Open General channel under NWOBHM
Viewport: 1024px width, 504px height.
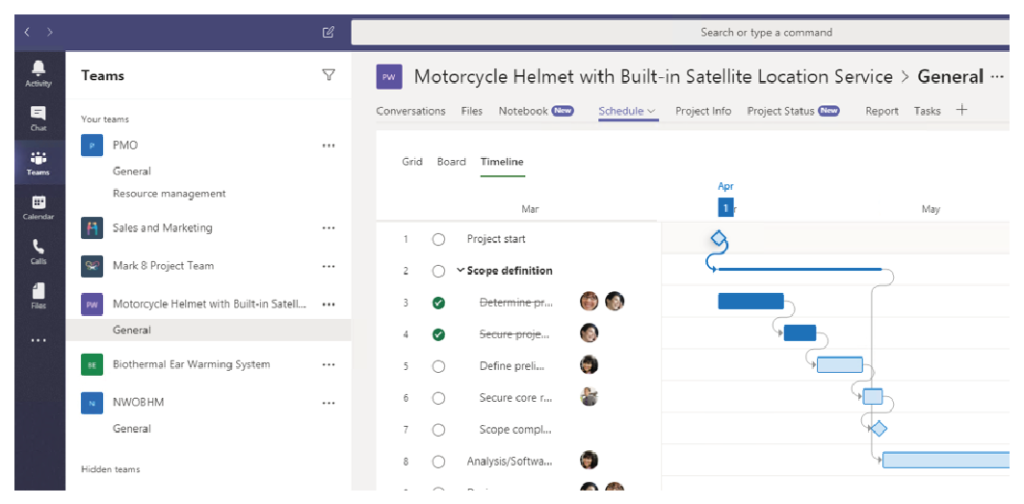coord(132,429)
